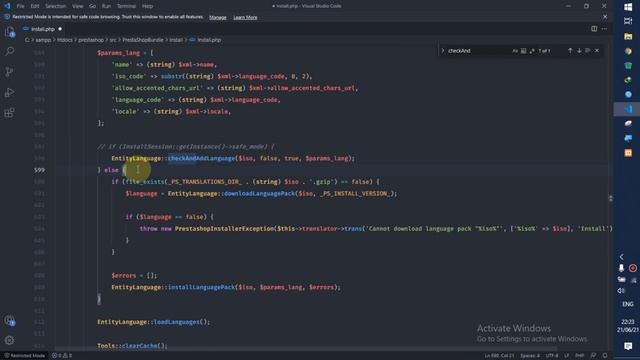Image resolution: width=640 pixels, height=360 pixels.
Task: Click the PrestaShopBundle breadcrumb segment
Action: click(143, 40)
